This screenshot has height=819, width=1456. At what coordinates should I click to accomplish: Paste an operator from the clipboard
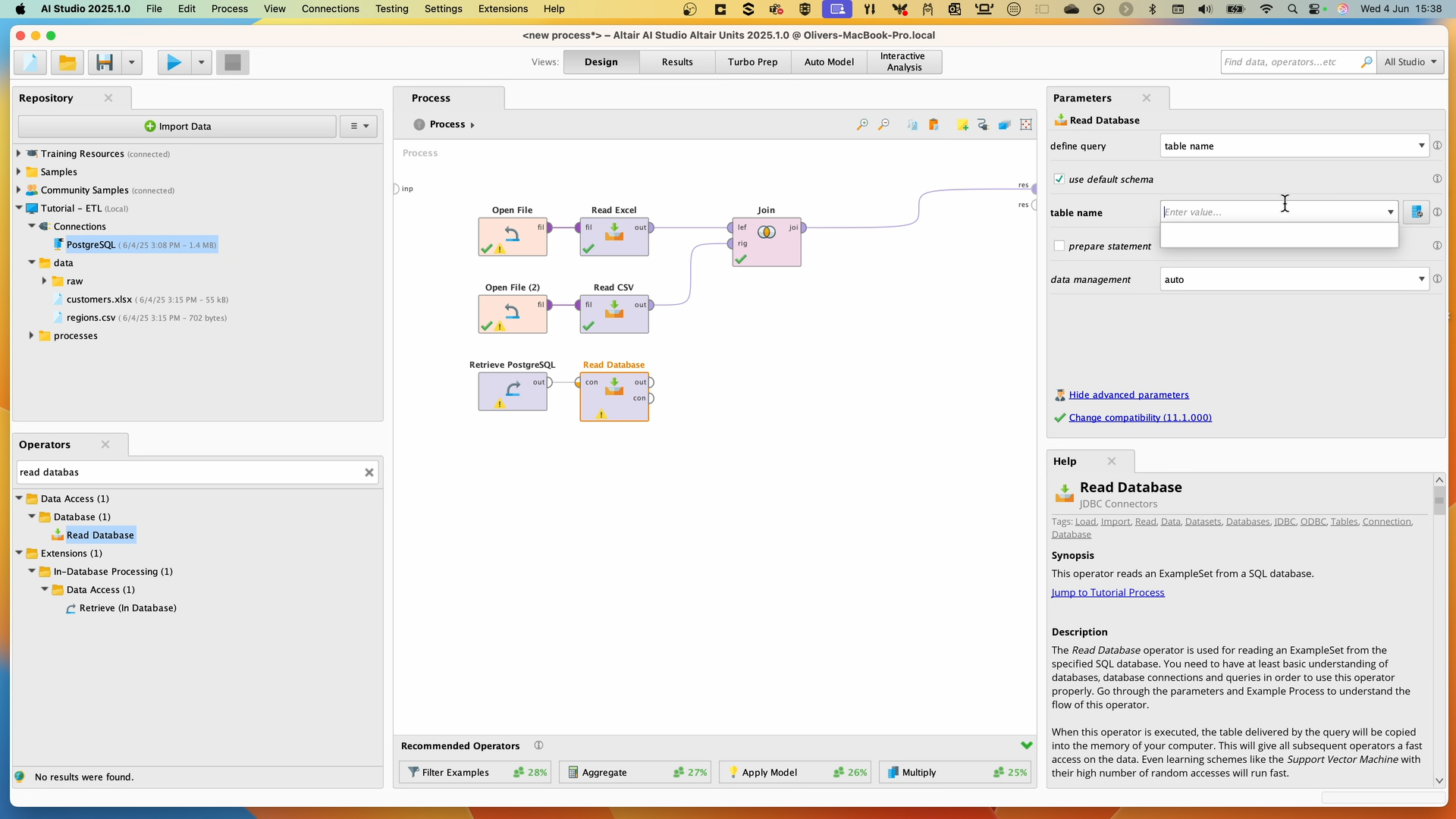[x=935, y=124]
